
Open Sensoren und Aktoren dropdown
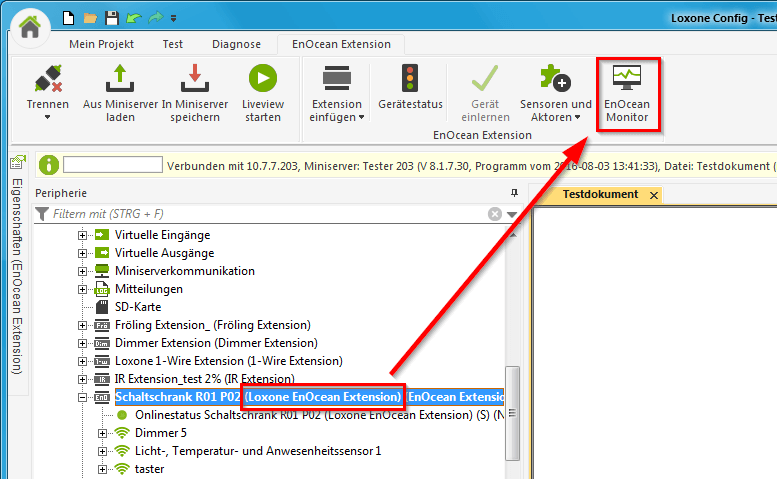click(x=556, y=110)
